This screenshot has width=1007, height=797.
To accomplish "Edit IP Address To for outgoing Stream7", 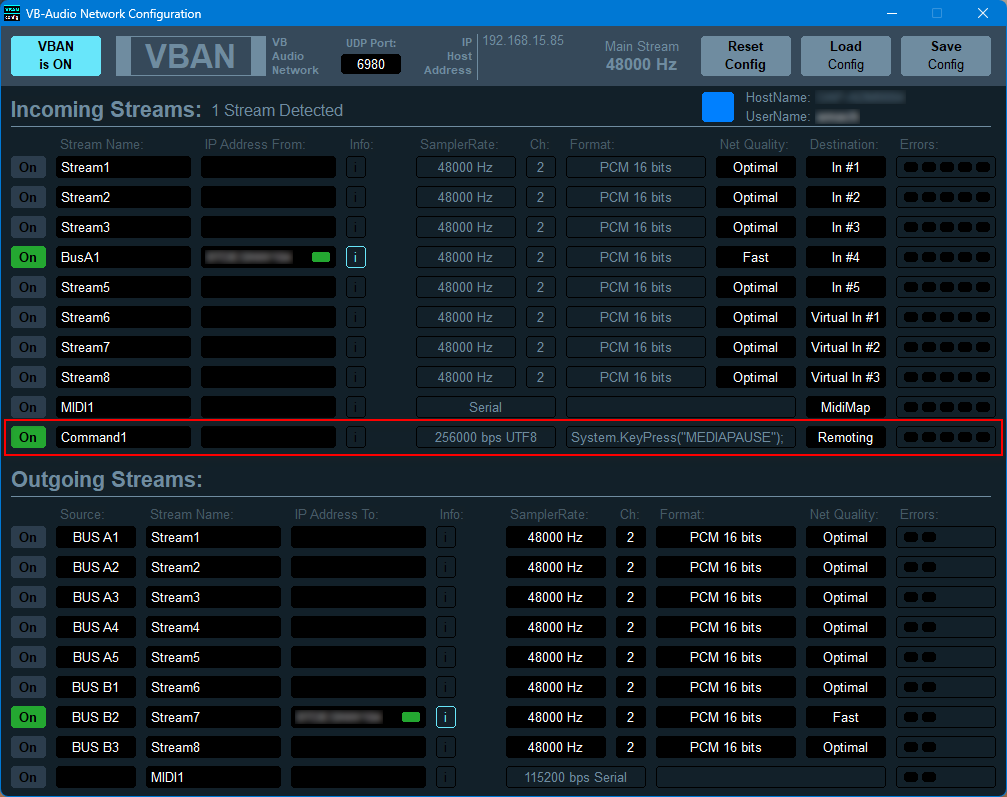I will tap(358, 717).
